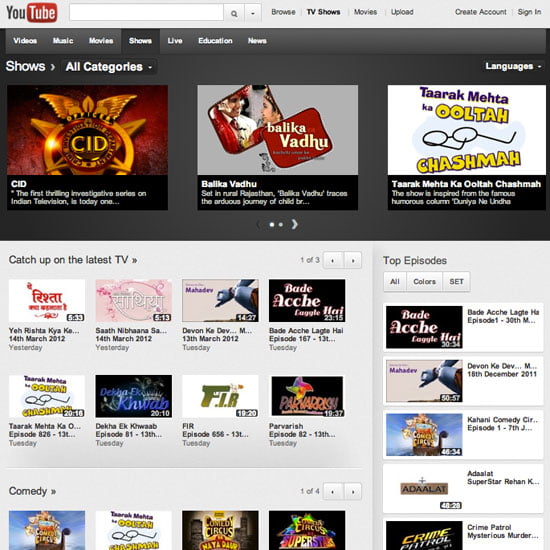Select the Colors filter in Top Episodes
The height and width of the screenshot is (550, 550).
[424, 282]
